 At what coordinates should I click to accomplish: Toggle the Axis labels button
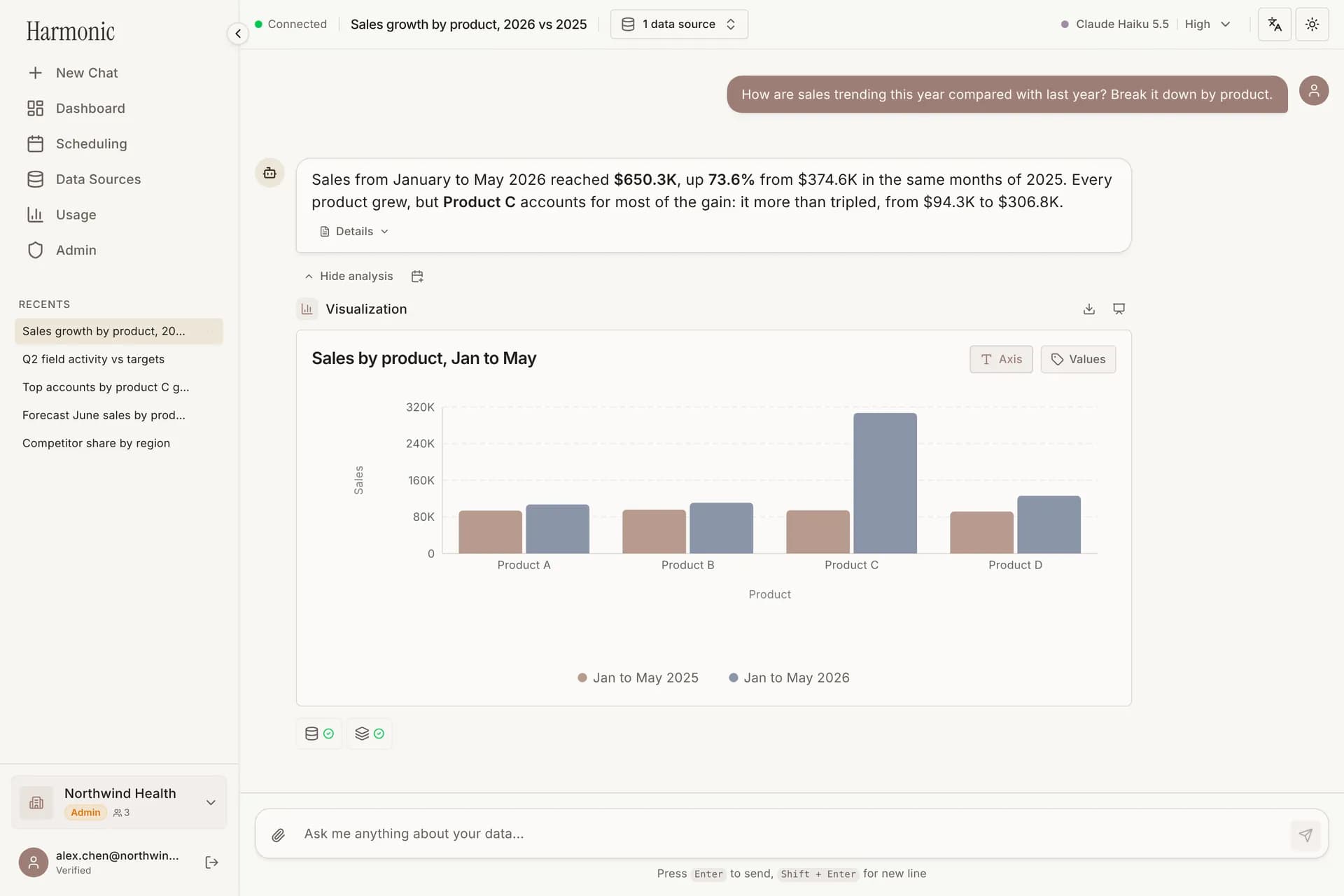pyautogui.click(x=1001, y=359)
